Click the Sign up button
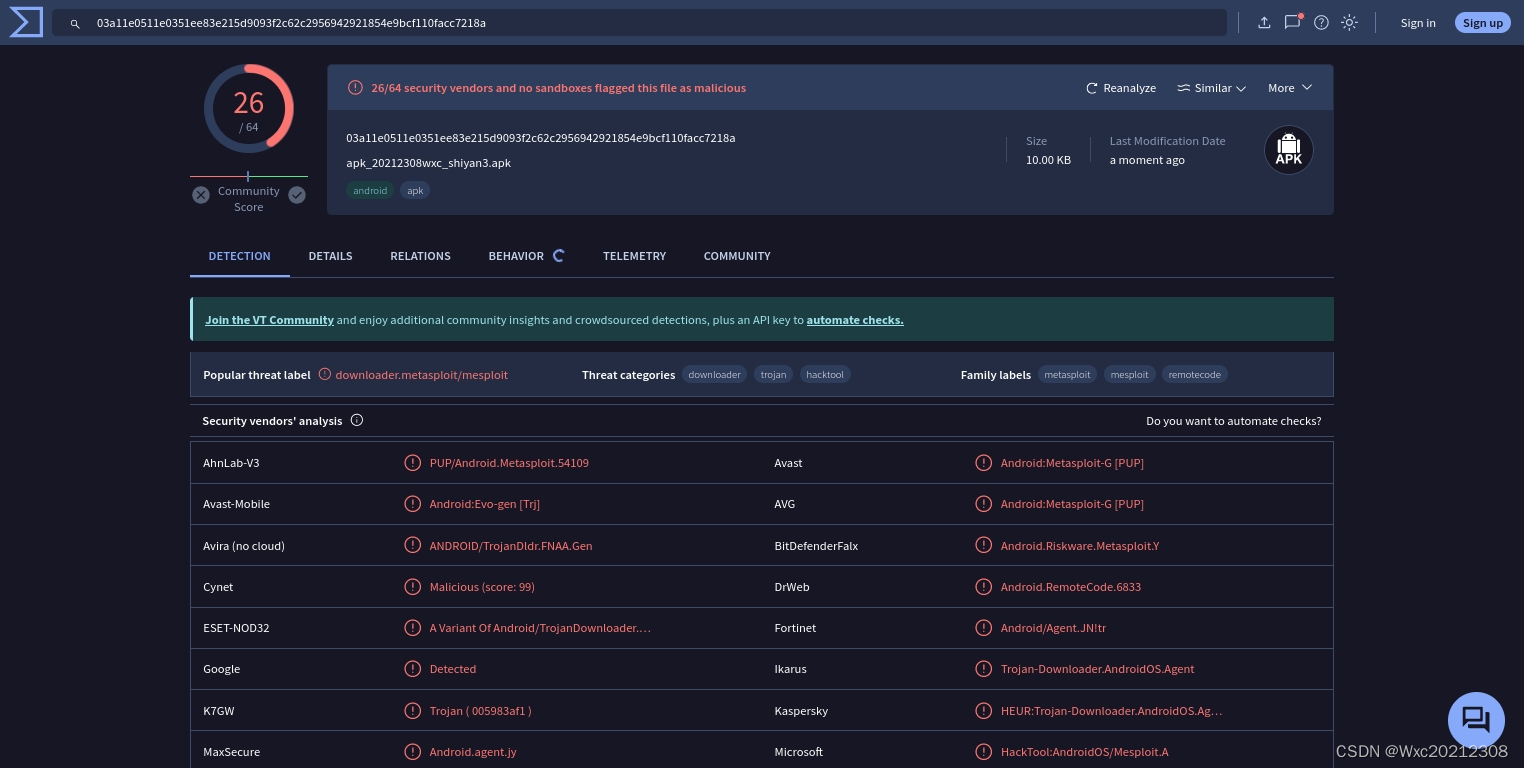1524x768 pixels. click(1483, 23)
